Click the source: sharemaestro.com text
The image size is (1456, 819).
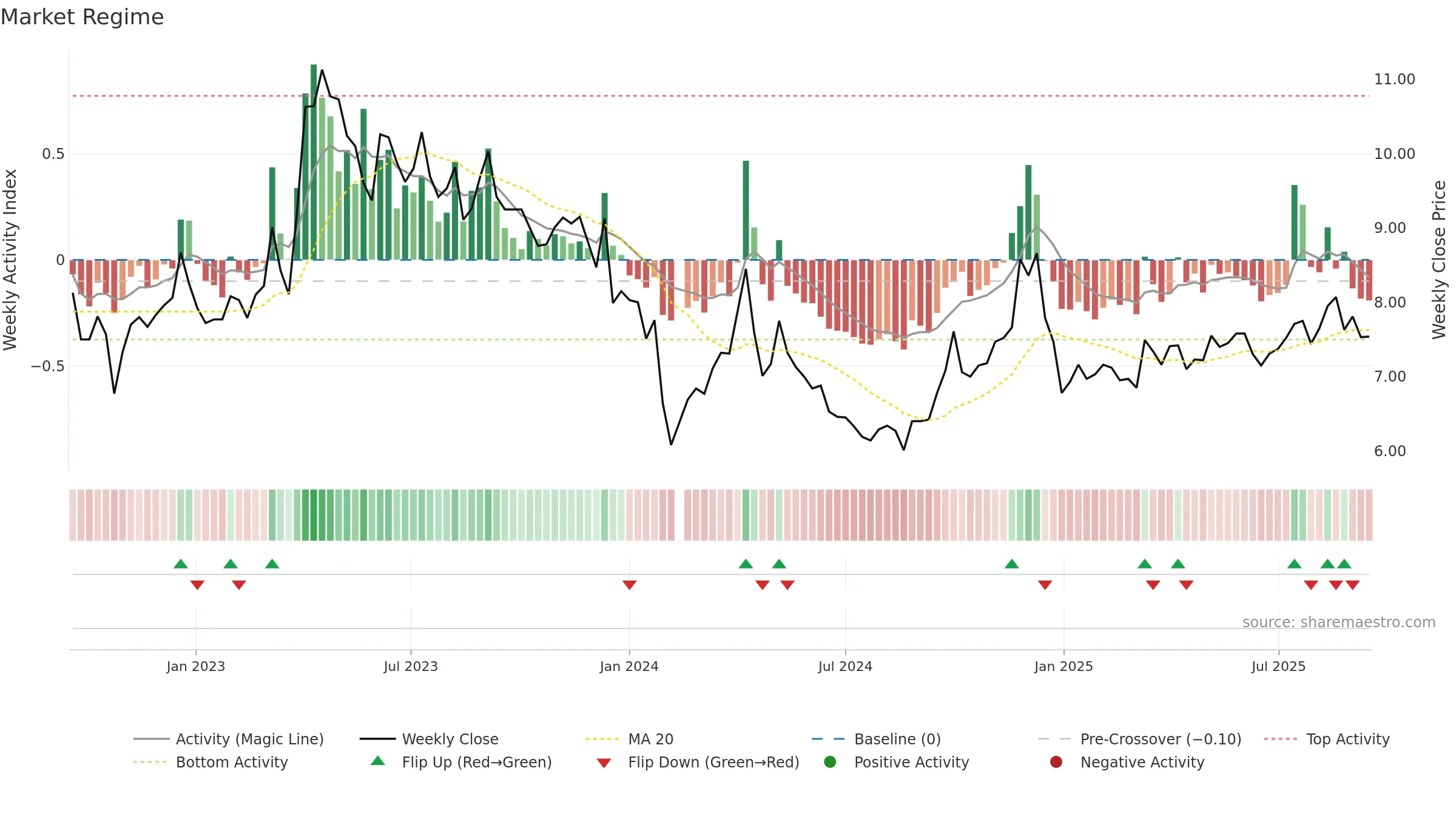[x=1339, y=622]
